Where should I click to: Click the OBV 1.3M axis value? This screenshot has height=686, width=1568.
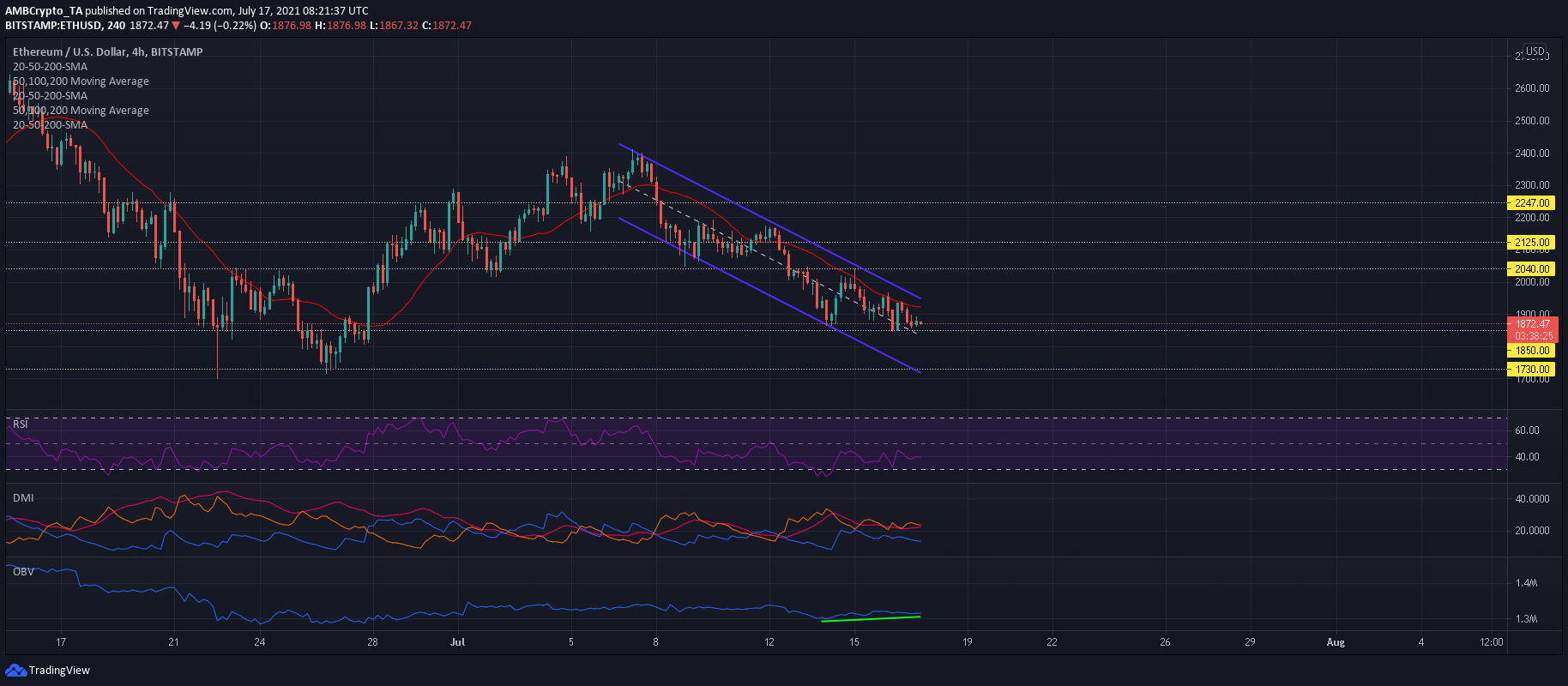(1526, 619)
